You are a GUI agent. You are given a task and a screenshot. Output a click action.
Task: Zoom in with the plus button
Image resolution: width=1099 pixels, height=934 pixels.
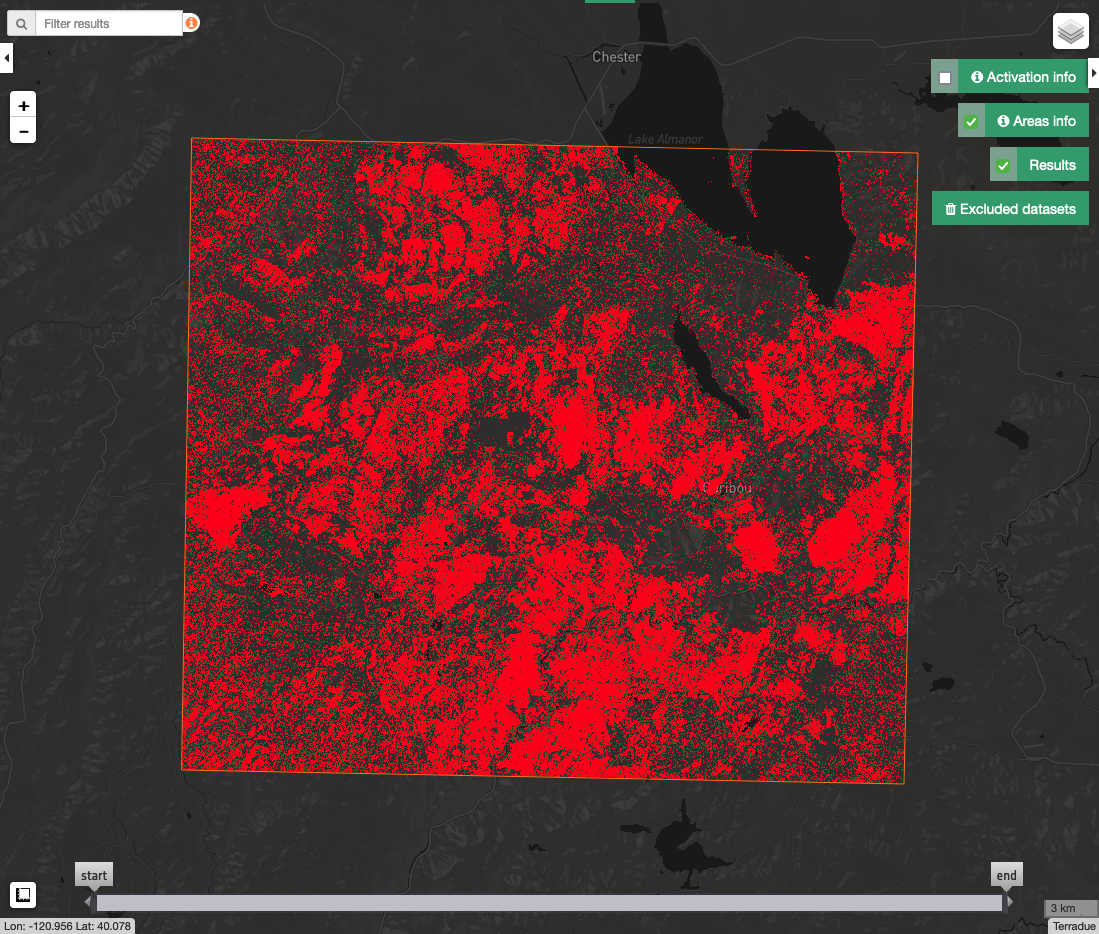tap(23, 106)
